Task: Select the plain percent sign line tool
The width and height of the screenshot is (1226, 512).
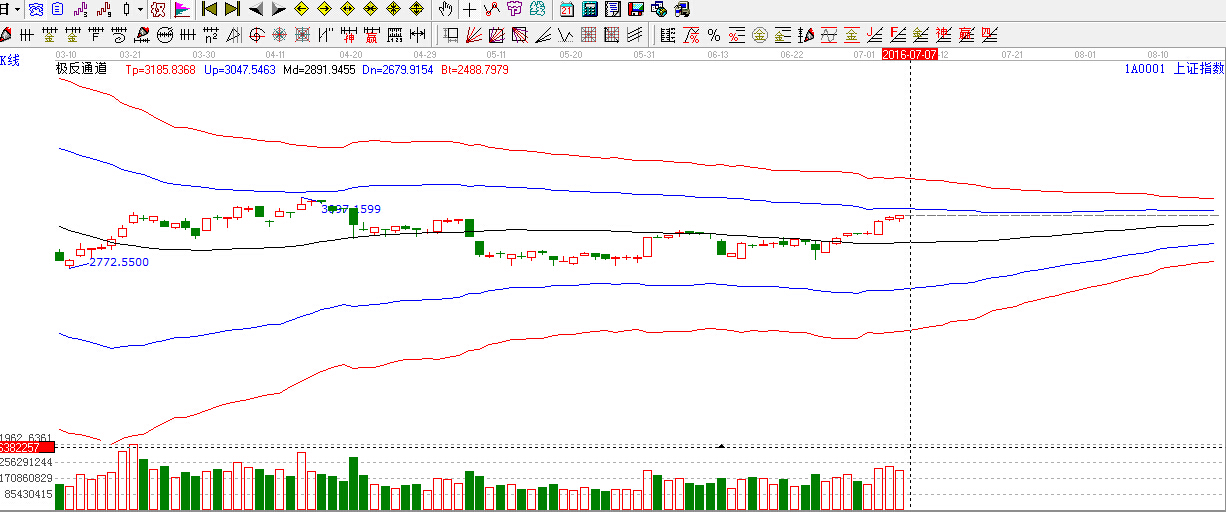Action: tap(714, 36)
